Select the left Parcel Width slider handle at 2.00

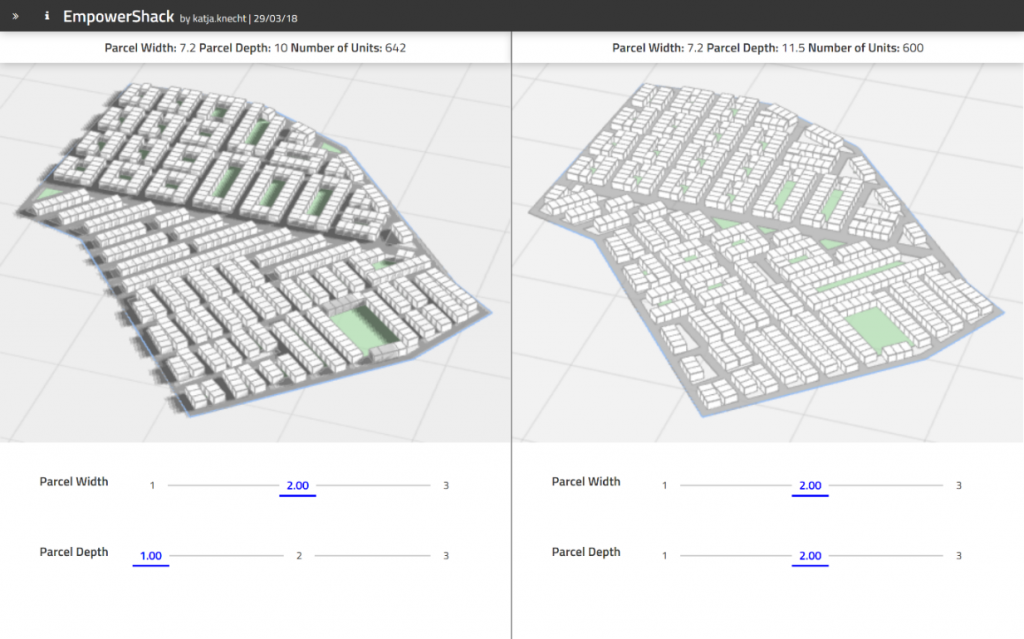click(x=297, y=485)
